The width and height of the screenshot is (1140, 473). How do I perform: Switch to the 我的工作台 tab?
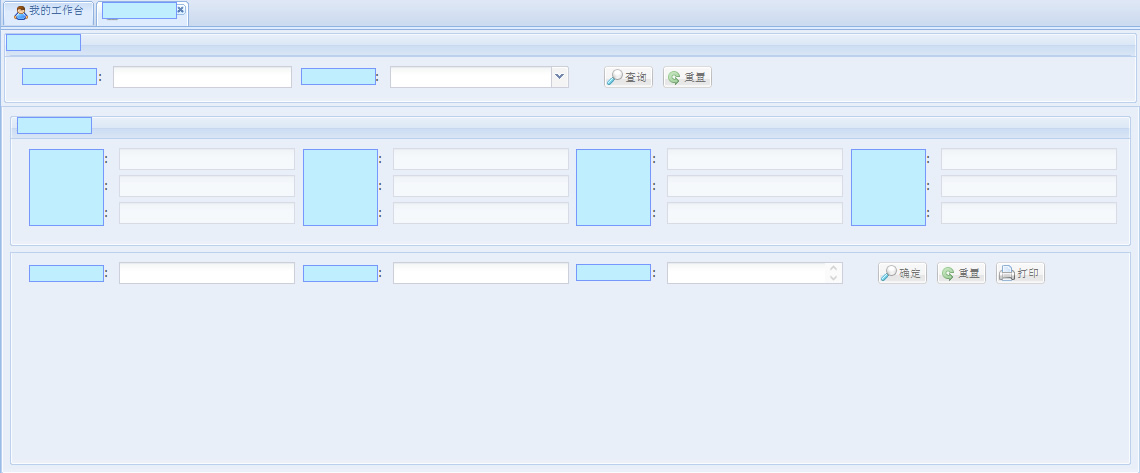pos(49,12)
